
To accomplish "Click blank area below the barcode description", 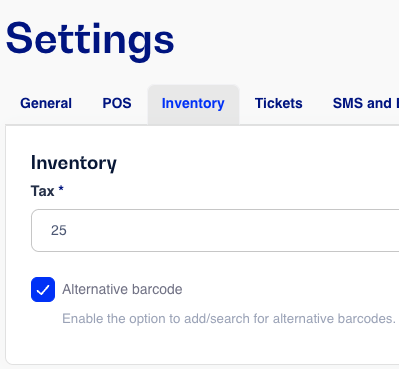I will [200, 345].
